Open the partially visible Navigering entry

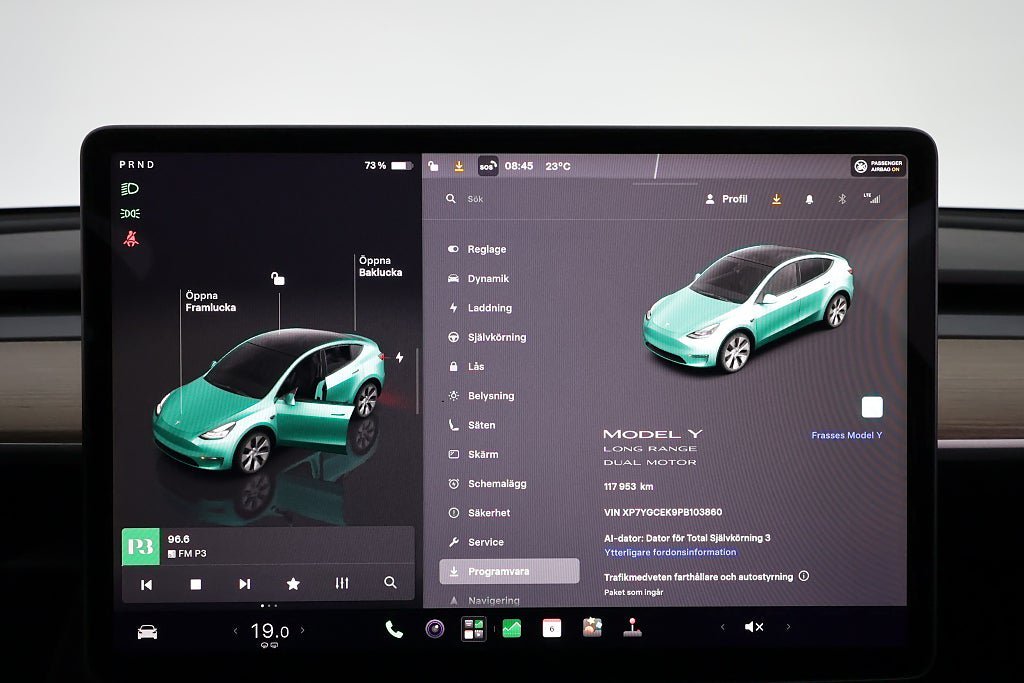[x=485, y=600]
